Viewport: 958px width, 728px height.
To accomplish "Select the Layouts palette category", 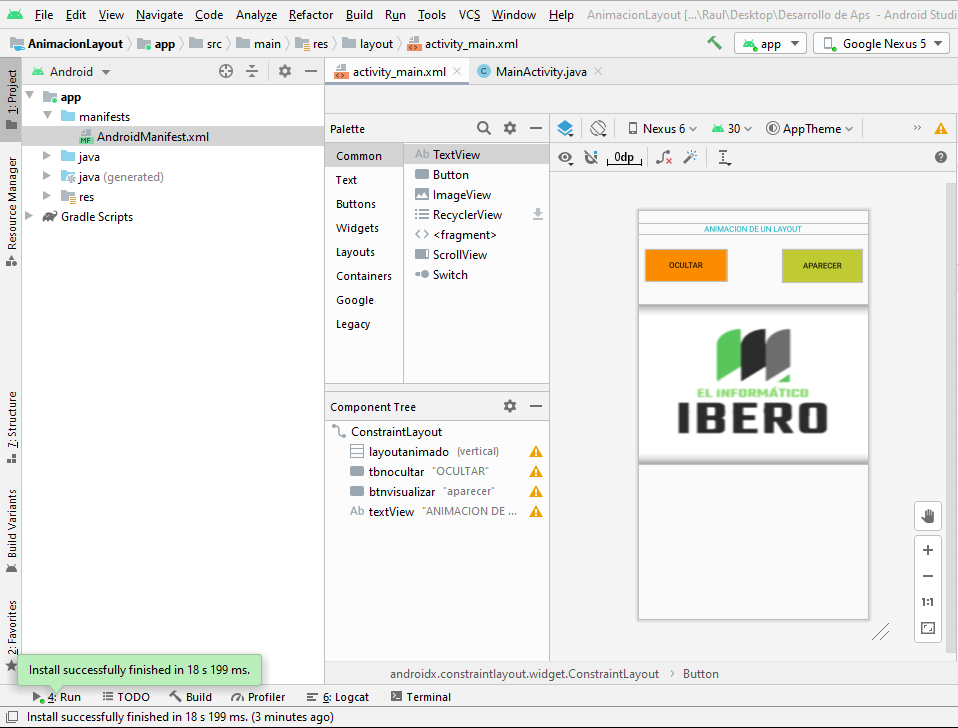I will pos(356,252).
